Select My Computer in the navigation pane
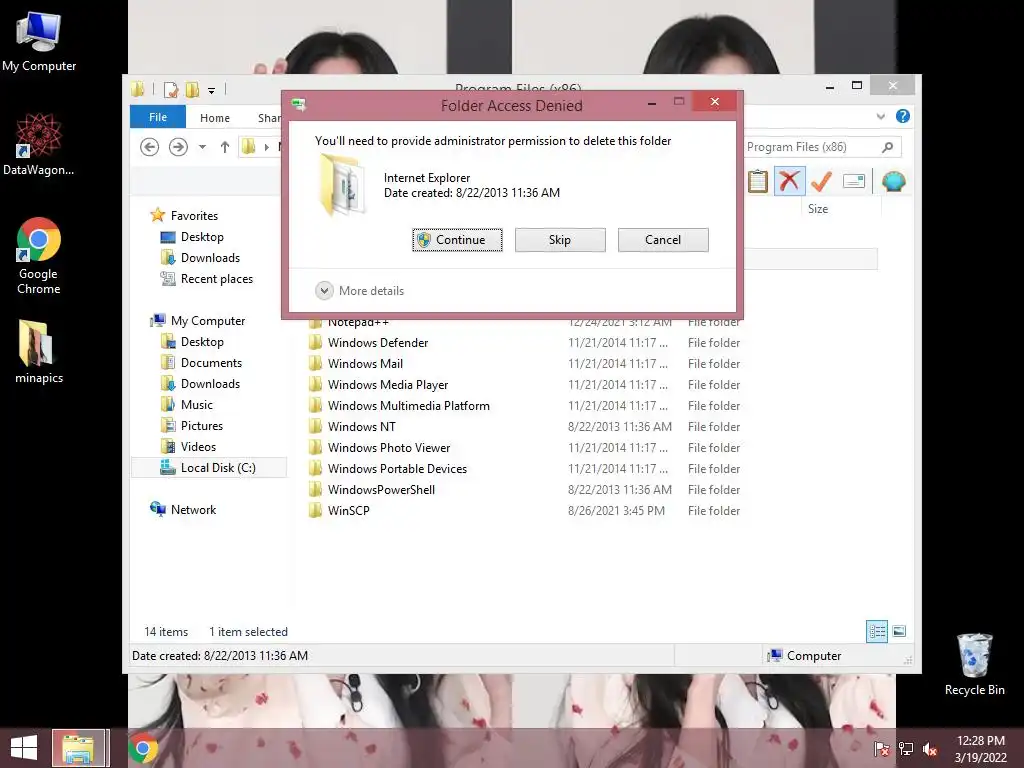Viewport: 1024px width, 768px height. pyautogui.click(x=208, y=321)
